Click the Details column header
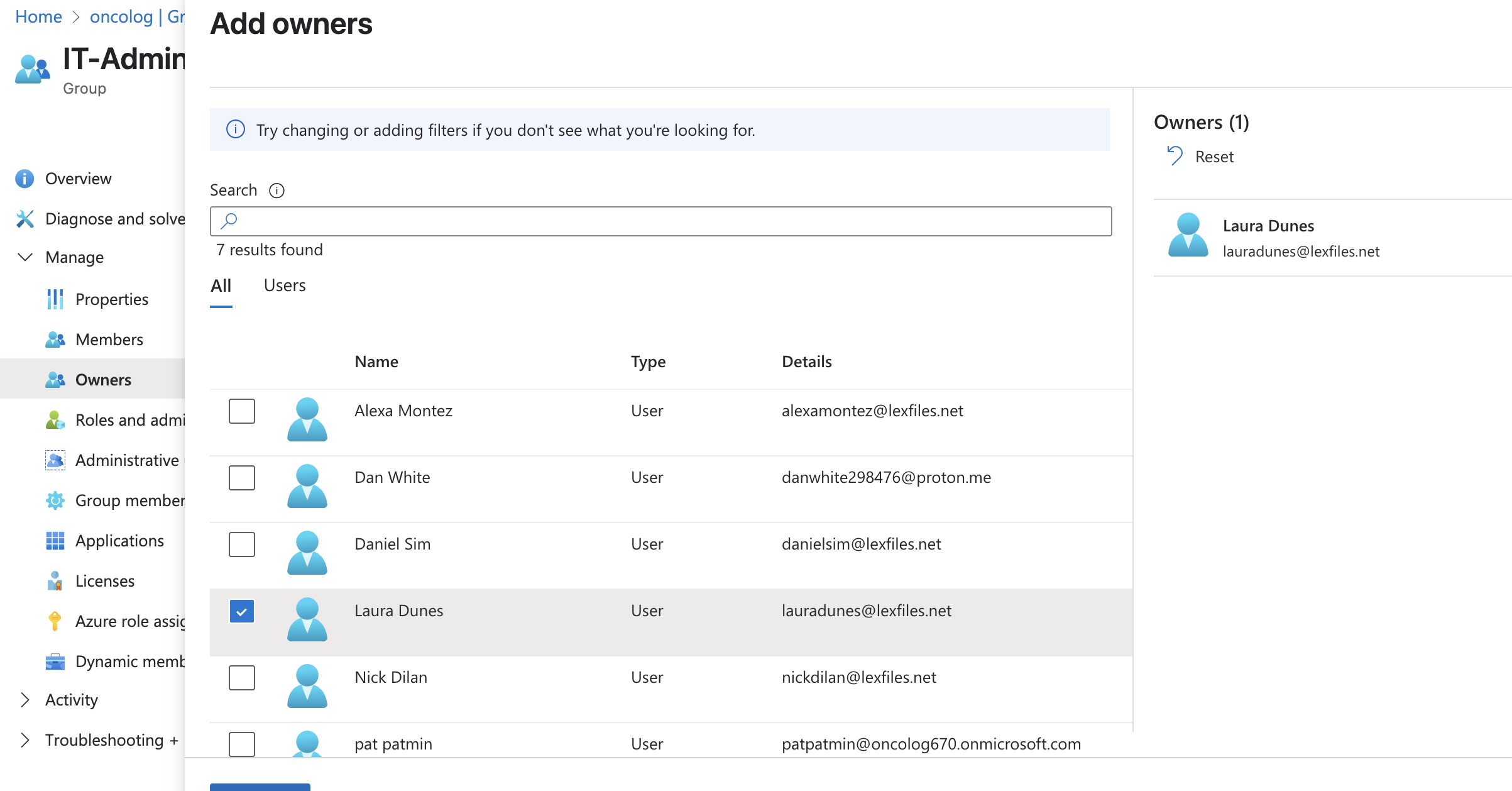1512x791 pixels. tap(806, 362)
